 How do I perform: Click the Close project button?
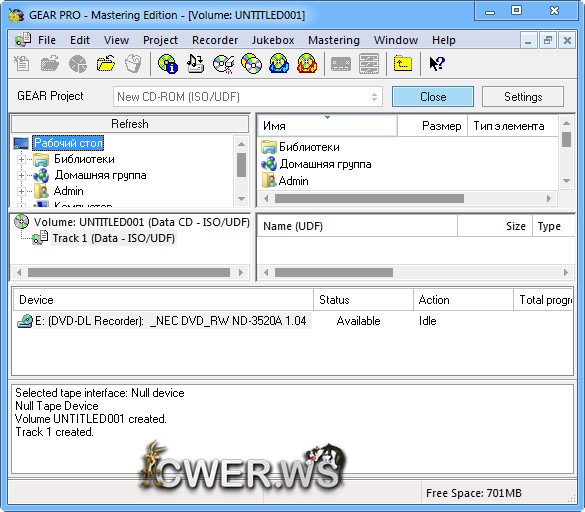[x=433, y=97]
